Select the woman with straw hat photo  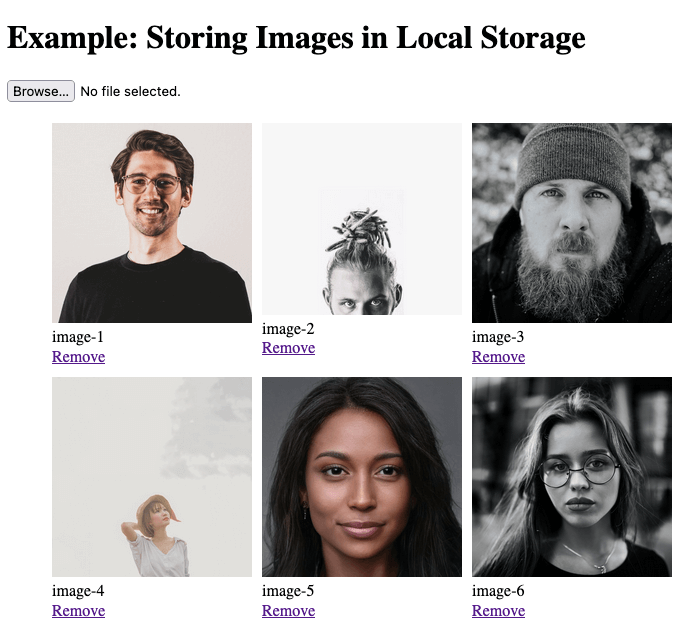tap(152, 477)
